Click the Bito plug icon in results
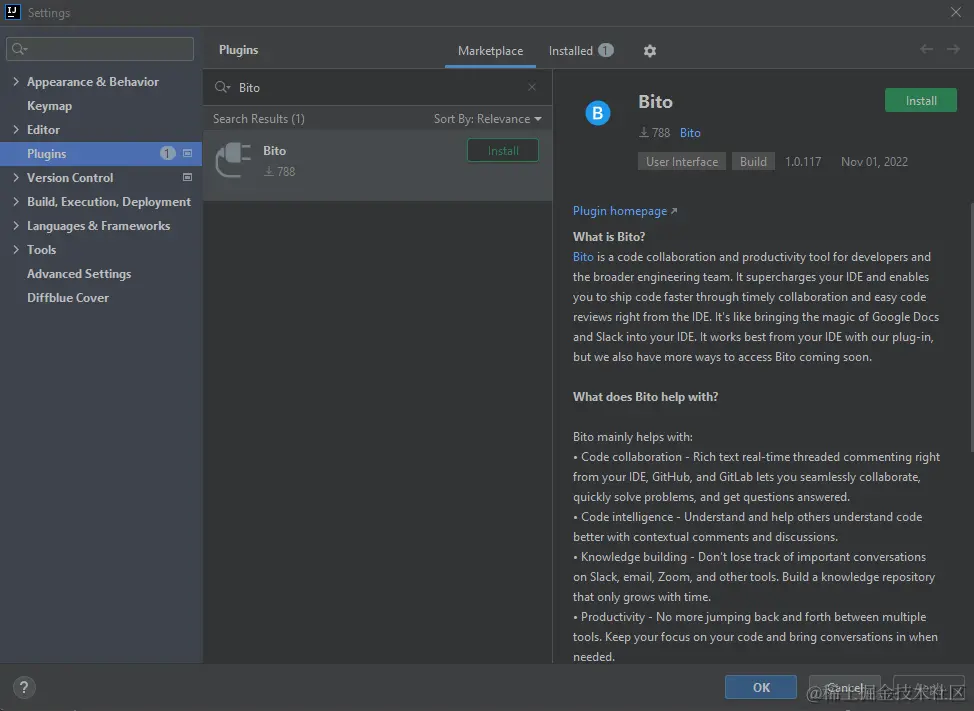 coord(233,160)
